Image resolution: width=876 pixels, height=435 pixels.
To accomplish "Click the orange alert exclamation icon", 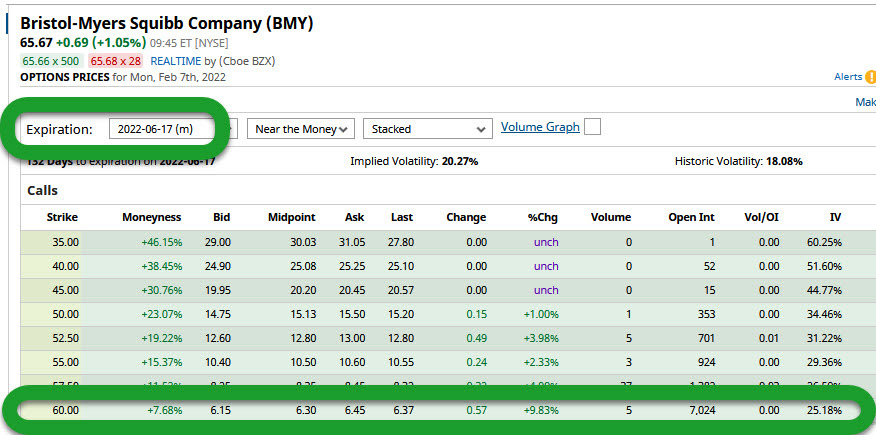I will pos(870,78).
